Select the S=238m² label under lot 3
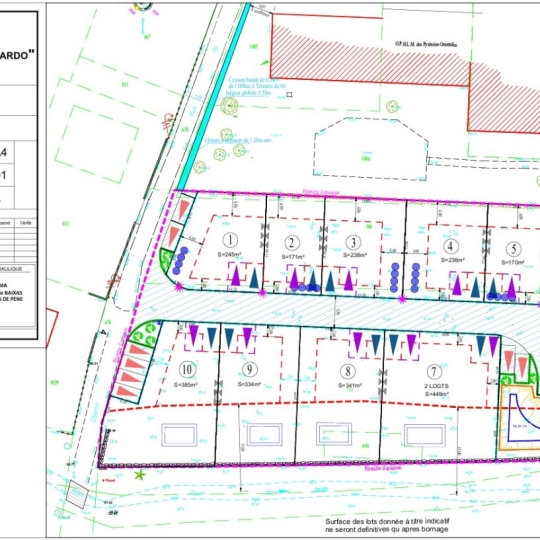540x540 pixels. tap(355, 255)
